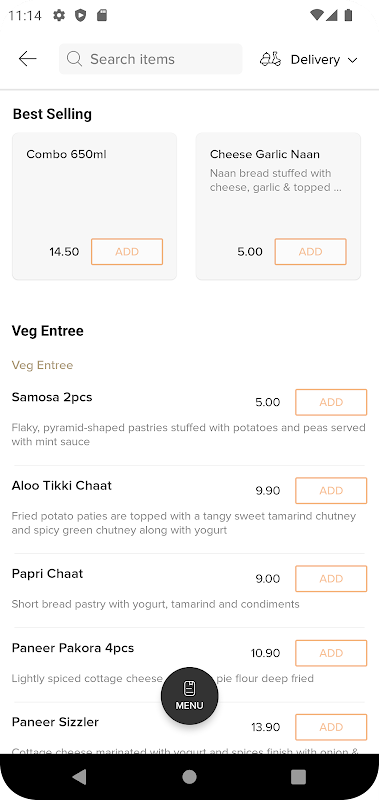
Task: Expand the Delivery dropdown chevron
Action: (x=352, y=60)
